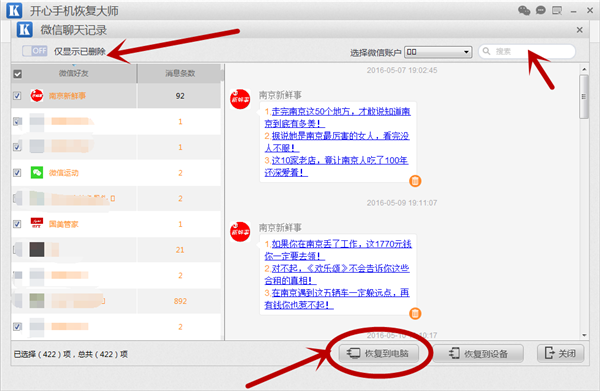
Task: Click the 关闭 button
Action: 561,353
